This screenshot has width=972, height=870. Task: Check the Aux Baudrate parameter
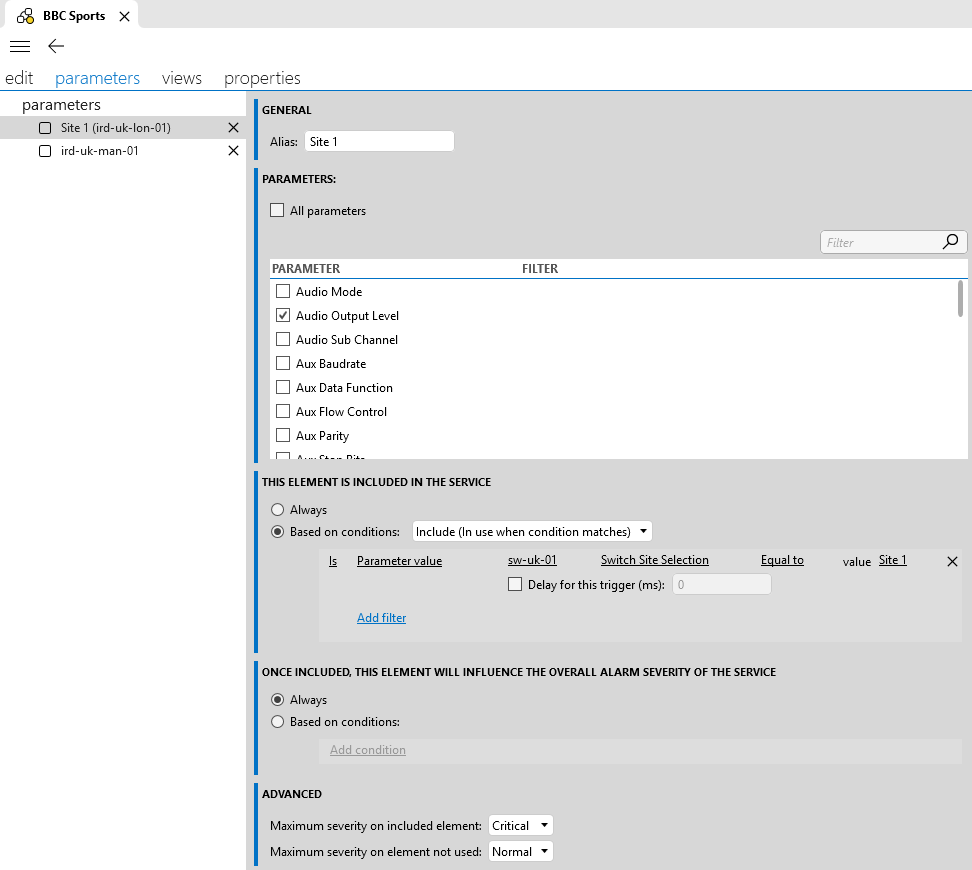(283, 363)
